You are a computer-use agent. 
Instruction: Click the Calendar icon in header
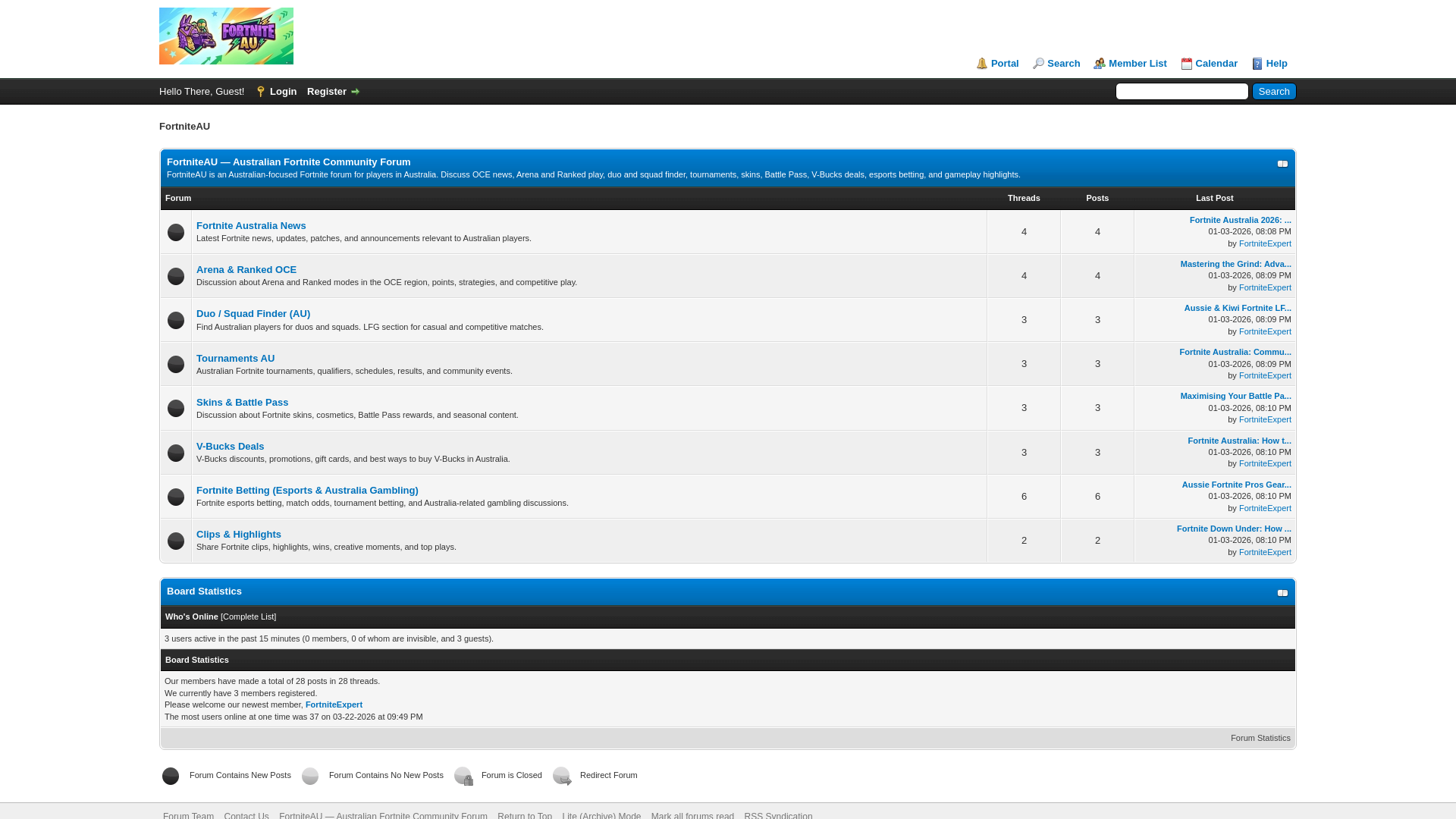click(1187, 64)
